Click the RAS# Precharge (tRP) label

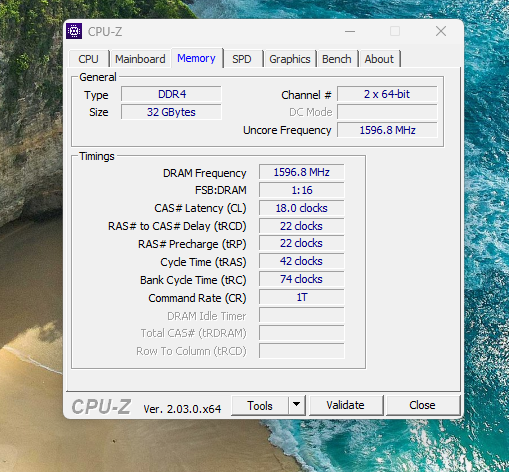click(x=192, y=244)
